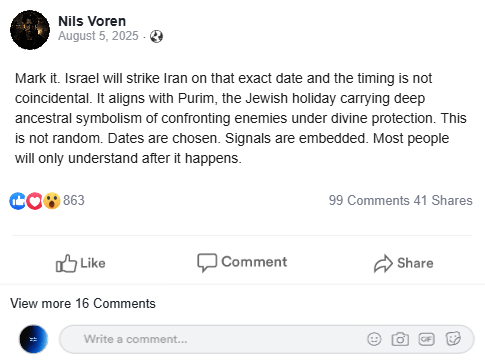Click the wow emoji reaction icon
This screenshot has width=485, height=363.
tap(52, 201)
